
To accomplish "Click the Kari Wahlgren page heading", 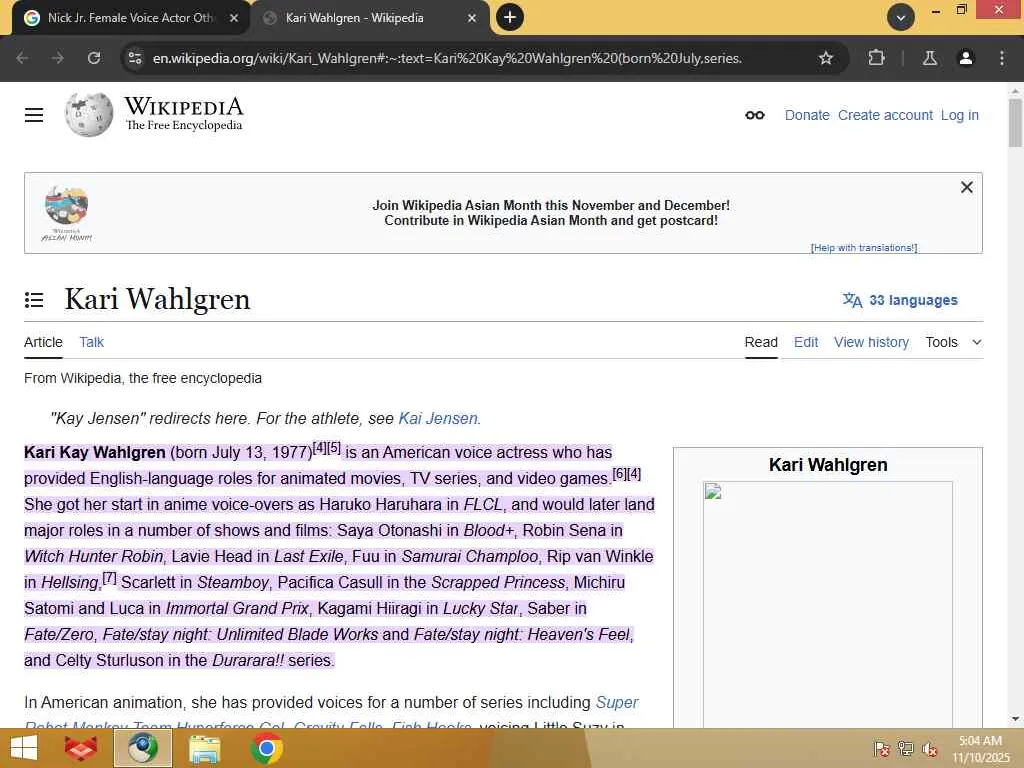I will [157, 299].
